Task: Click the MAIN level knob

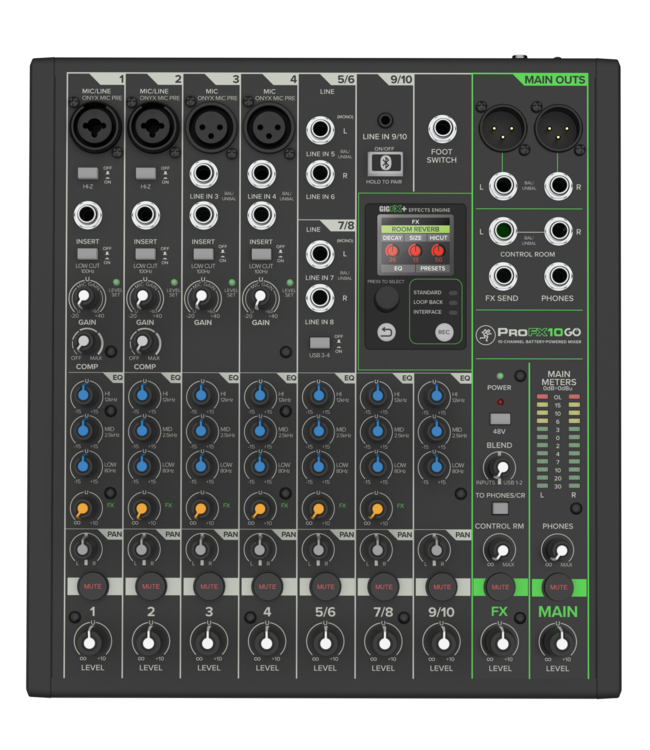Action: click(558, 641)
